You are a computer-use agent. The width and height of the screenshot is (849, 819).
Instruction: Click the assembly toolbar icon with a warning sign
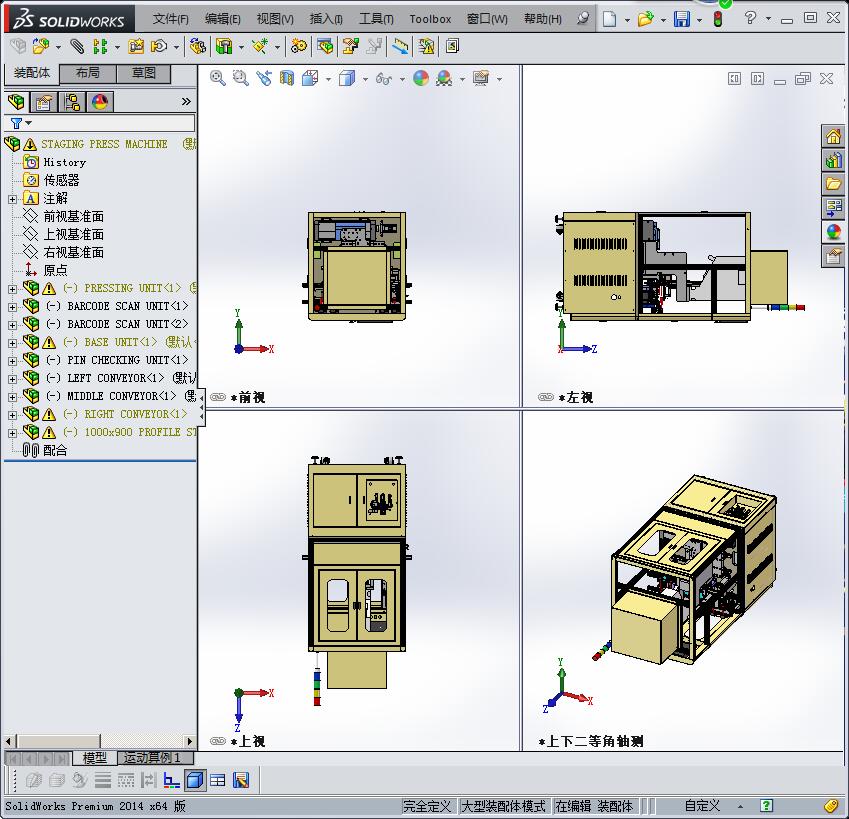(x=426, y=47)
